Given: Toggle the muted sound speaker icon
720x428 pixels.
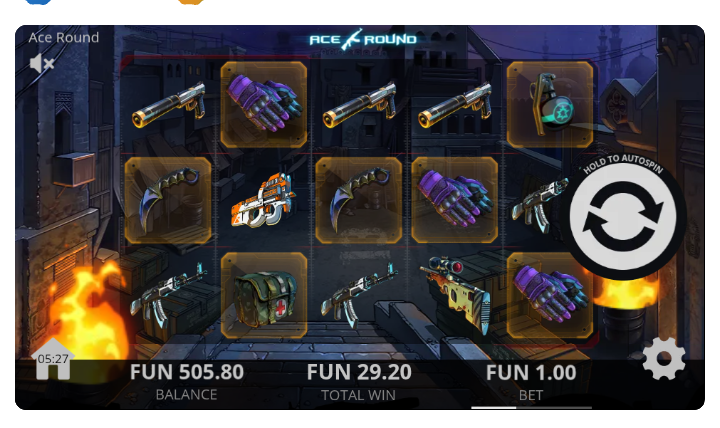Looking at the screenshot, I should pos(42,63).
